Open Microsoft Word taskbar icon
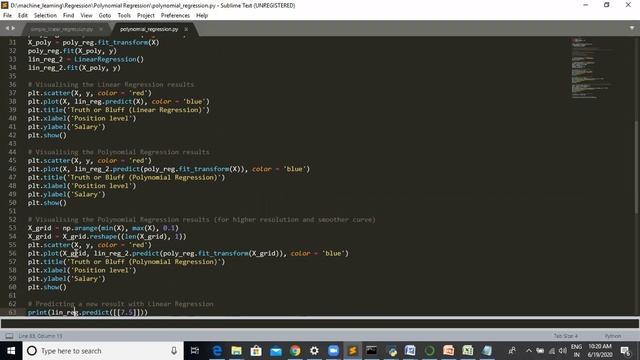 (410, 350)
